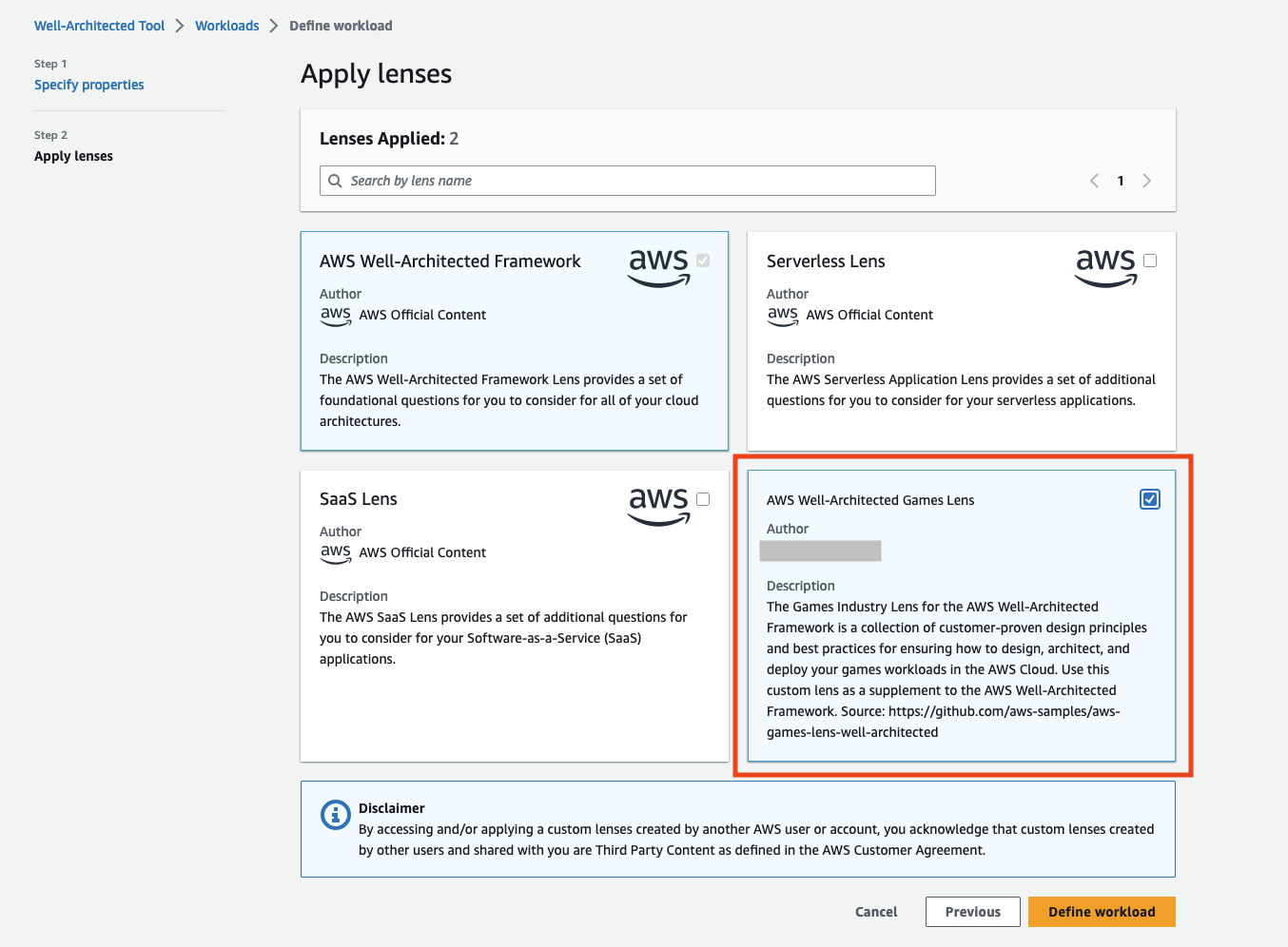Select the SaaS Lens card title

359,499
